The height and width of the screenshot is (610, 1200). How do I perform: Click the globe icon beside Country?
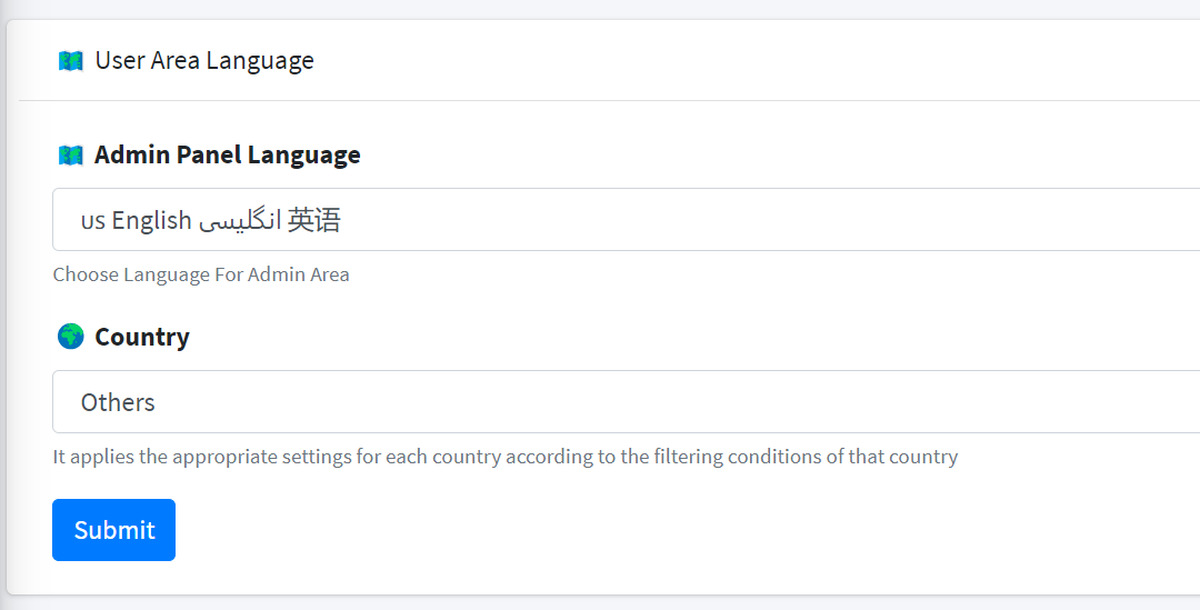(70, 337)
